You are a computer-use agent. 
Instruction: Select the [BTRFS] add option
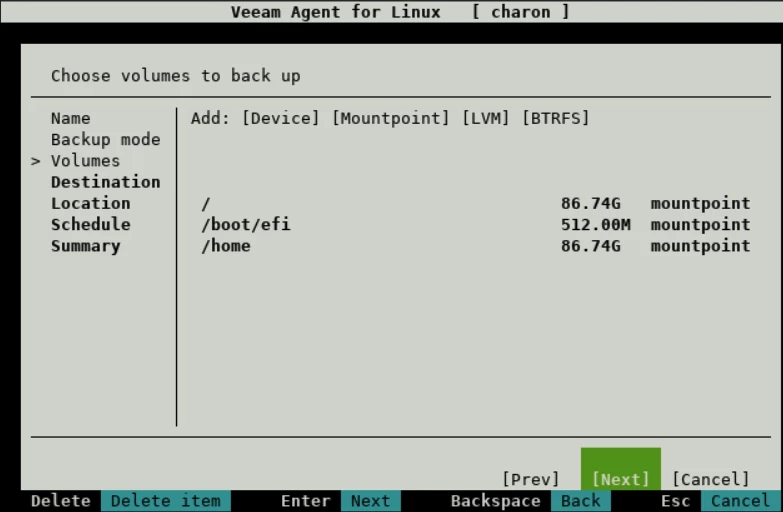coord(555,118)
